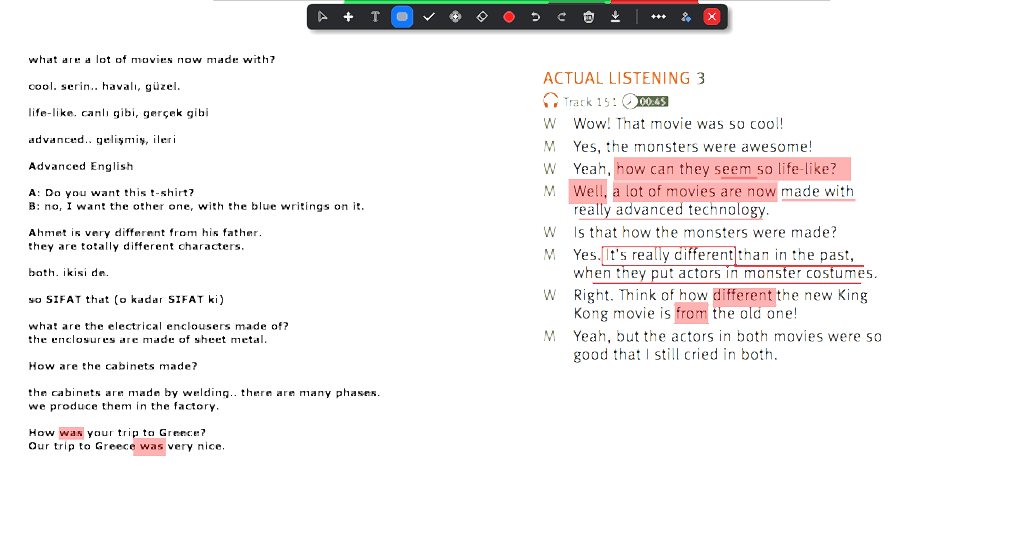1024x549 pixels.
Task: Pick the checkmark stamp tool
Action: 429,17
